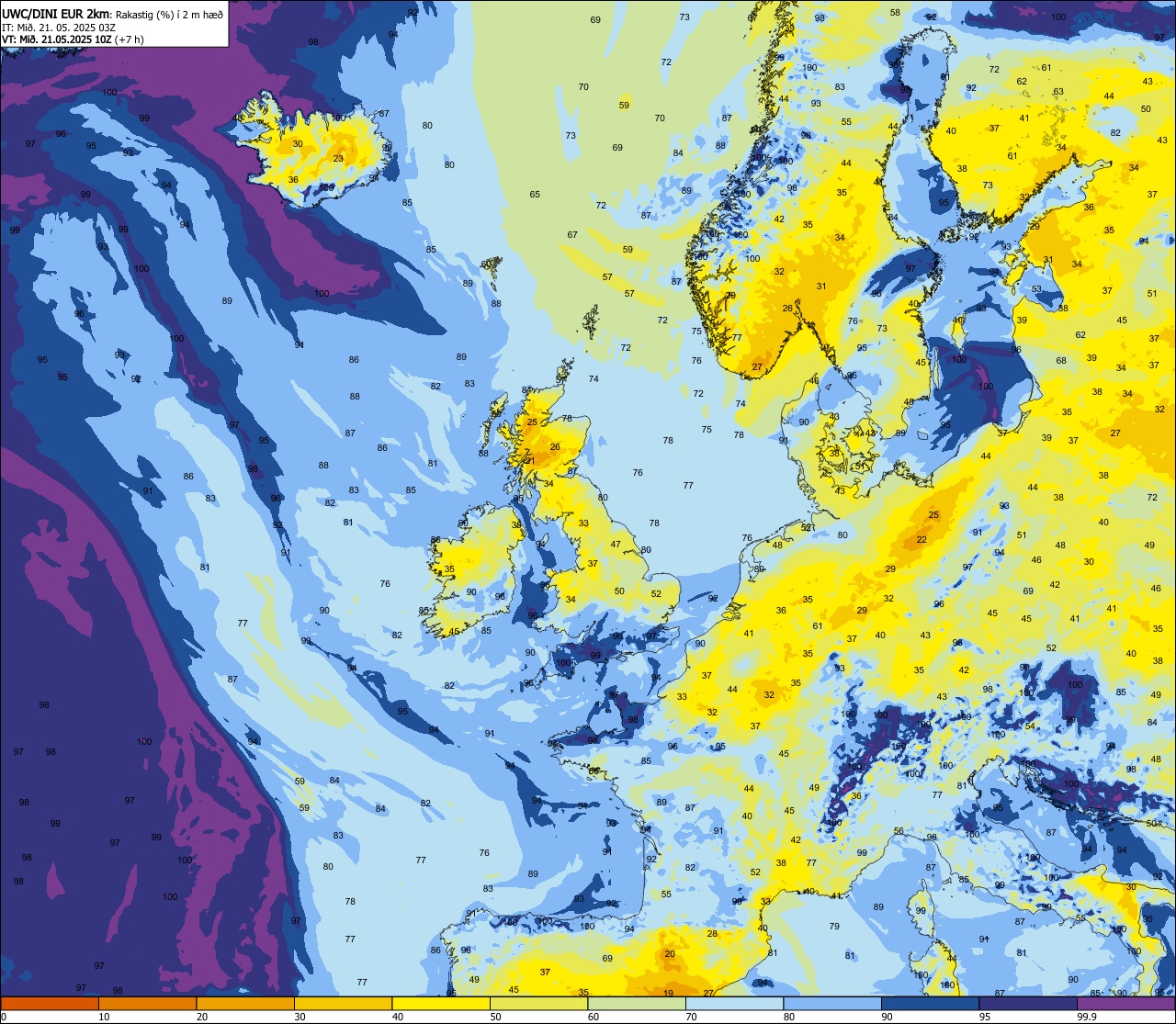Image resolution: width=1176 pixels, height=1024 pixels.
Task: Select the dark blue 90–95 legend swatch
Action: 930,1003
